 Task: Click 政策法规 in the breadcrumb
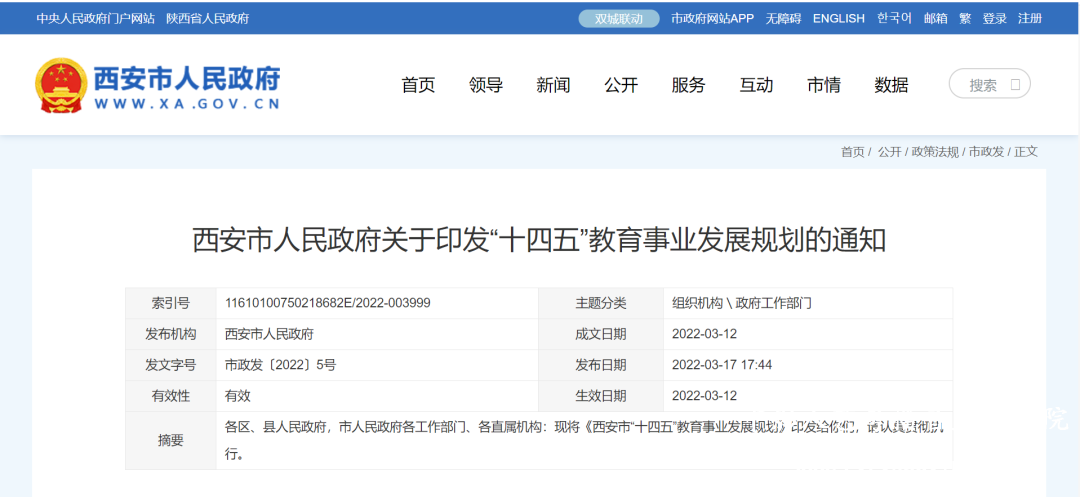[x=934, y=152]
